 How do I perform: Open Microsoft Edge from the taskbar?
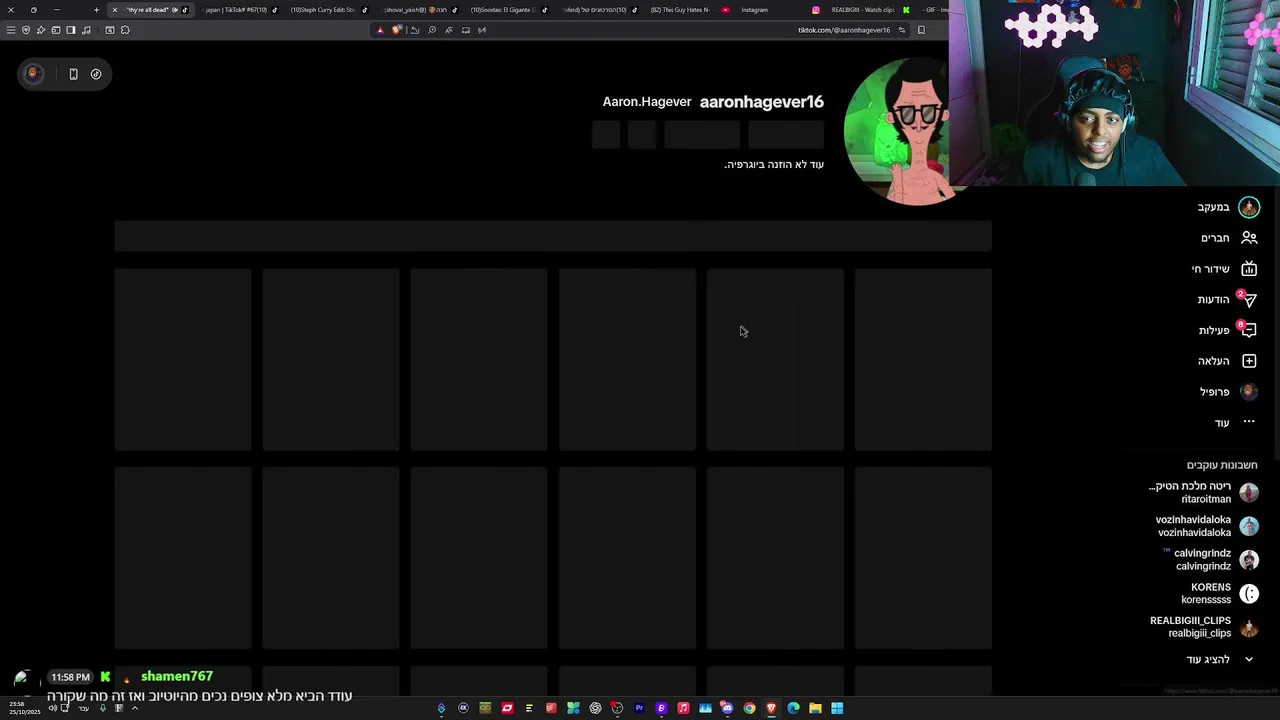tap(793, 708)
